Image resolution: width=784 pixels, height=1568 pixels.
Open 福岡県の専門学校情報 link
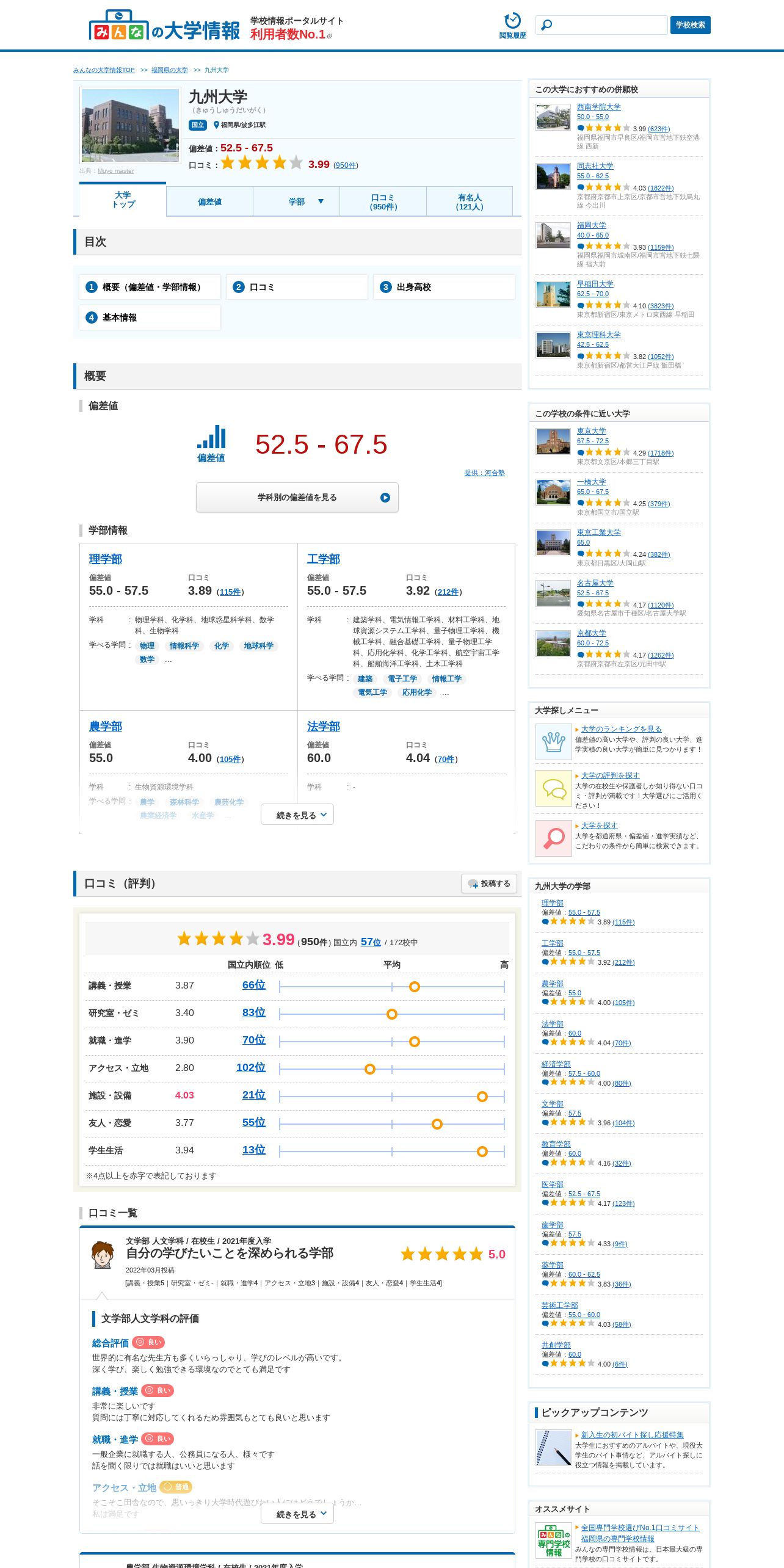(x=617, y=1539)
